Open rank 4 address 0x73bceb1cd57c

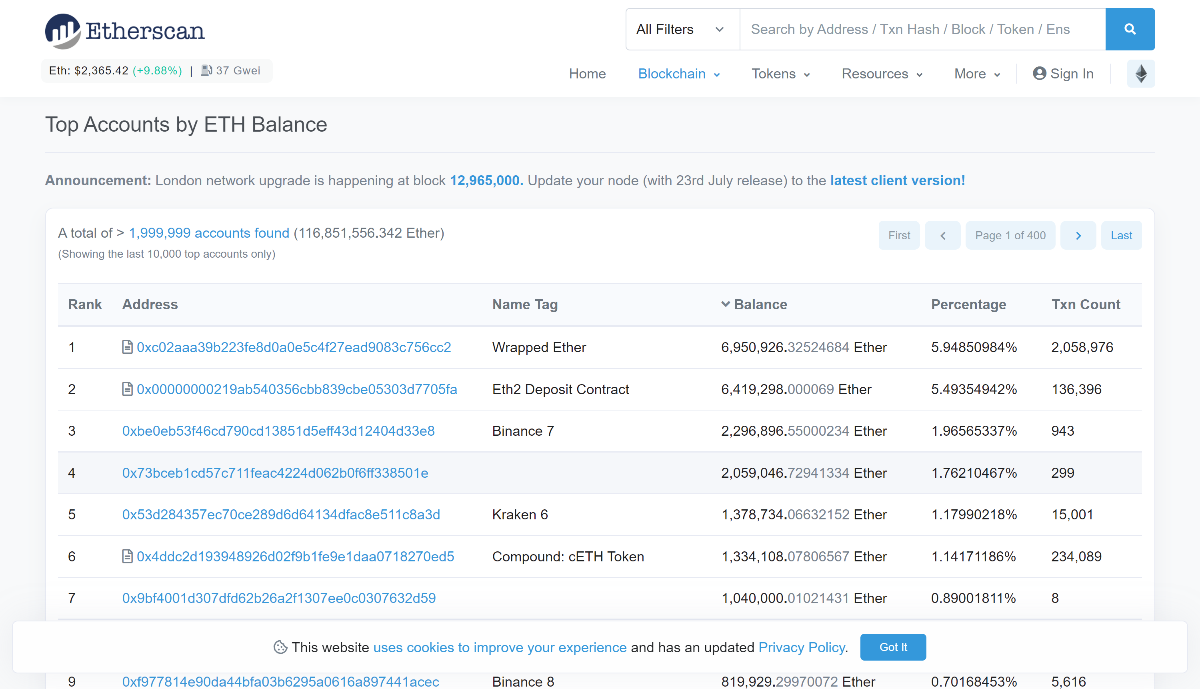pyautogui.click(x=275, y=473)
